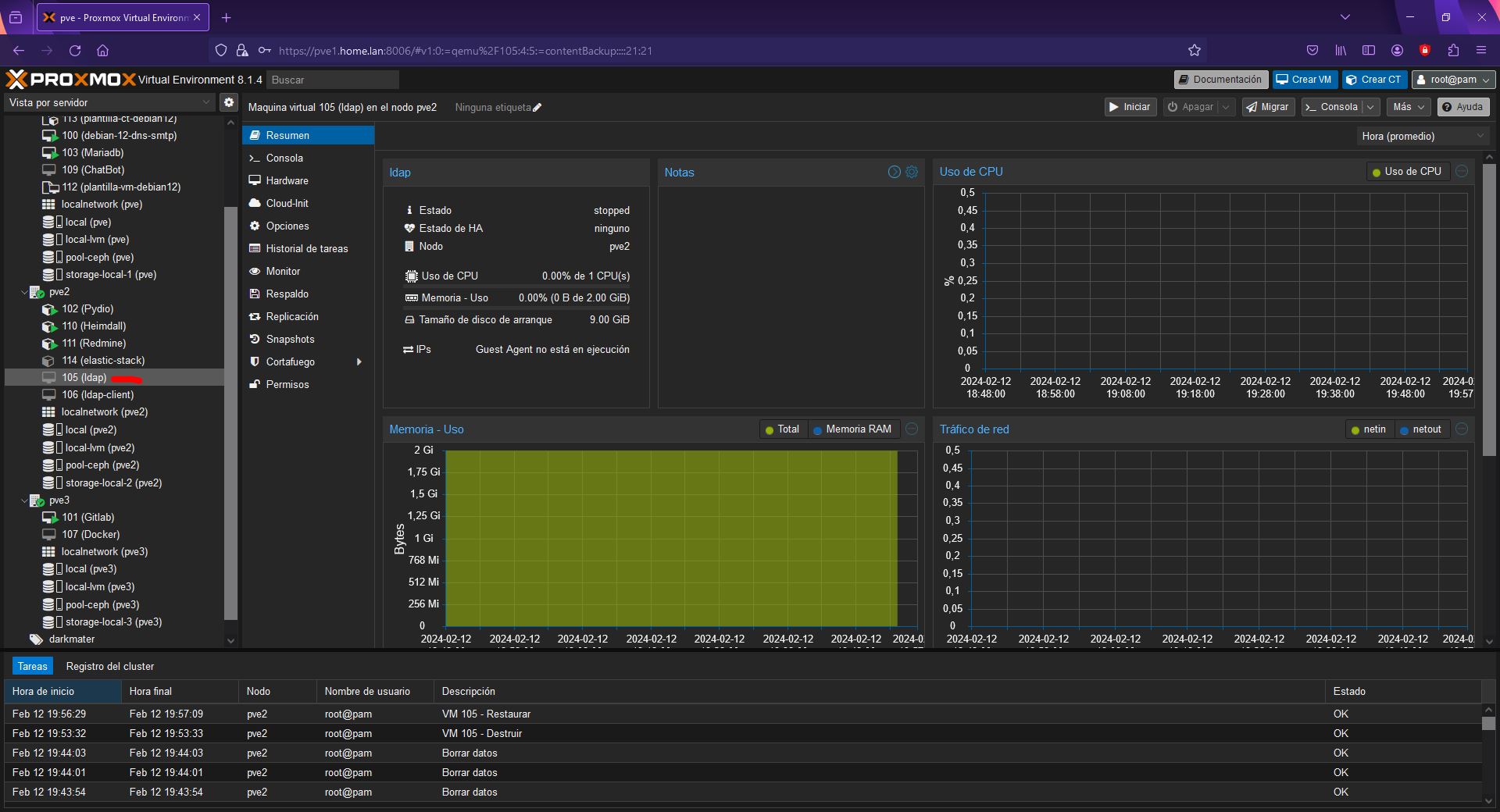1500x812 pixels.
Task: Switch to the Tareas tab
Action: point(33,666)
